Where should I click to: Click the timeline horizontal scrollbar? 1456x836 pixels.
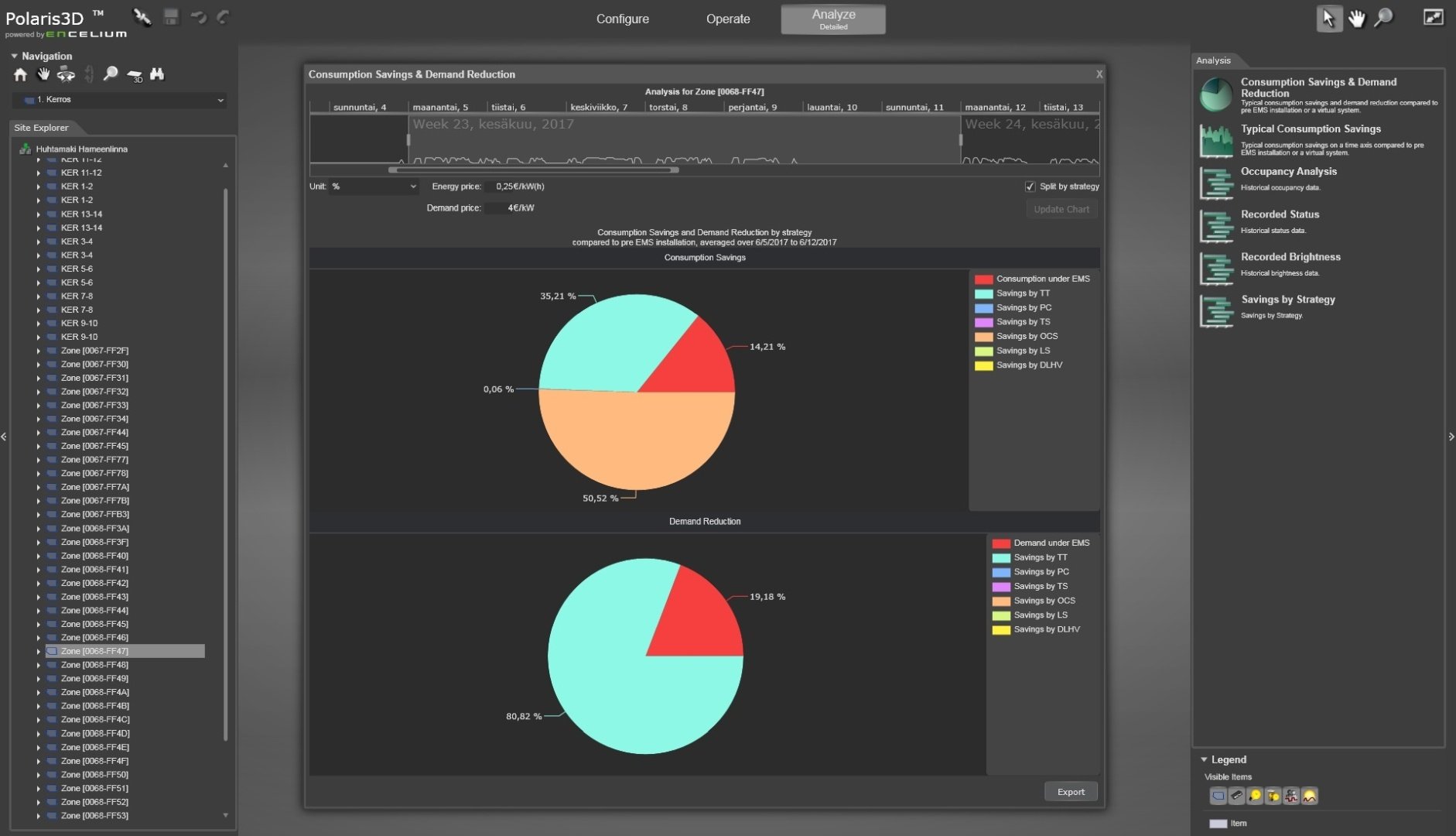click(x=534, y=170)
